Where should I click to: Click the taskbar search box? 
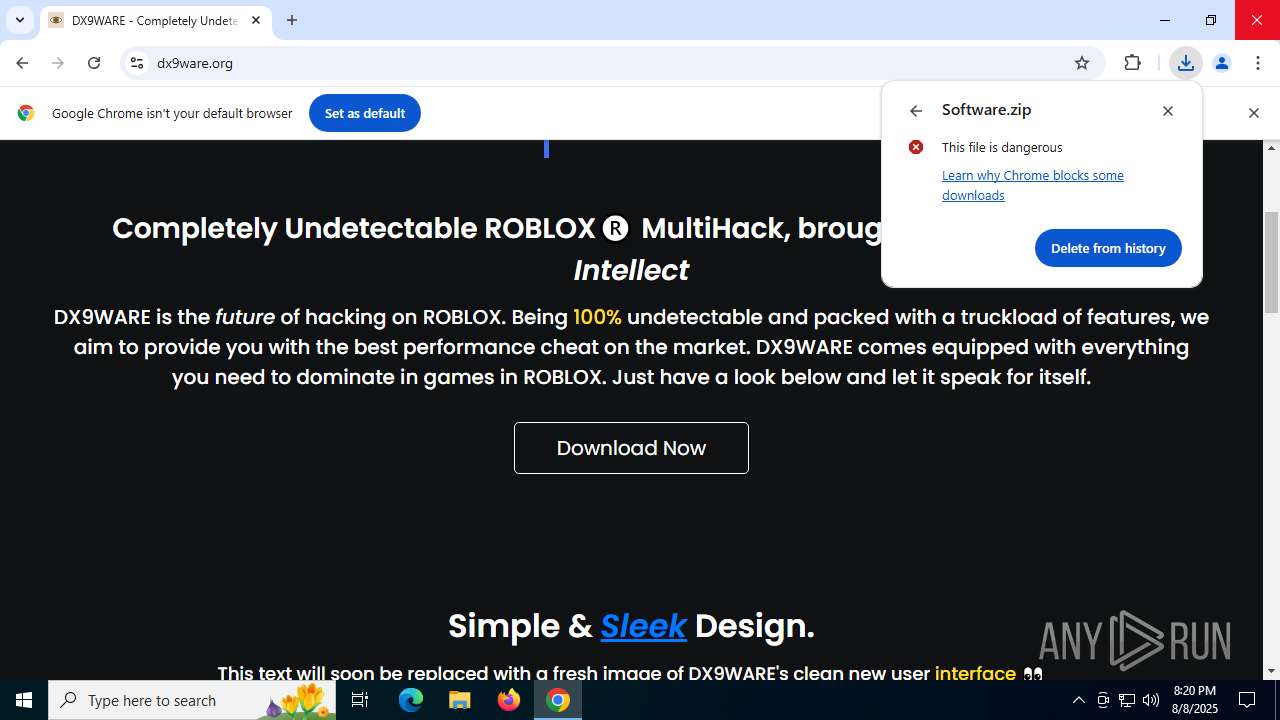tap(192, 700)
